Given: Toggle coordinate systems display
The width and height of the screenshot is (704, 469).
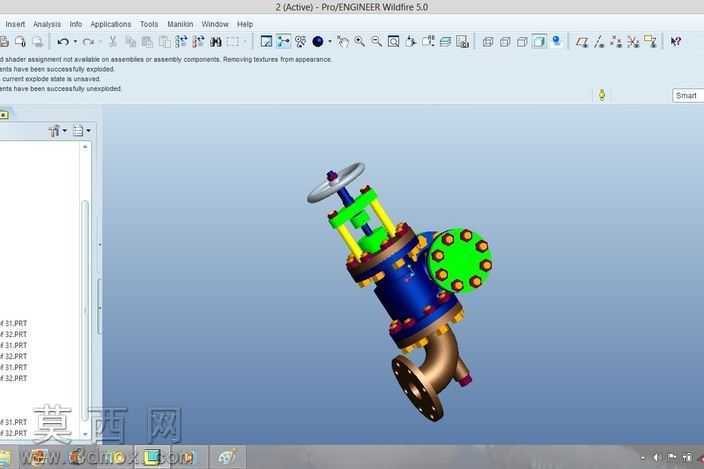Looking at the screenshot, I should click(x=633, y=42).
